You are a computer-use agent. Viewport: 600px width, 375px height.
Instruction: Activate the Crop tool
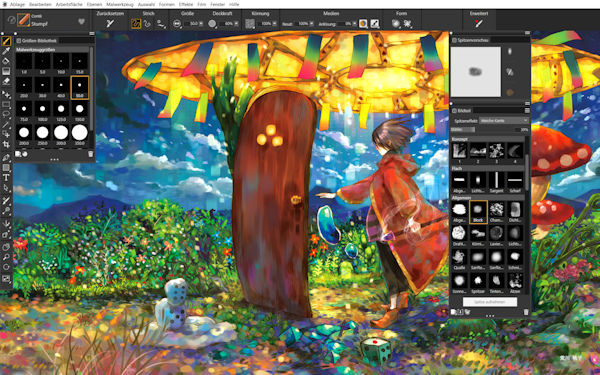point(6,145)
